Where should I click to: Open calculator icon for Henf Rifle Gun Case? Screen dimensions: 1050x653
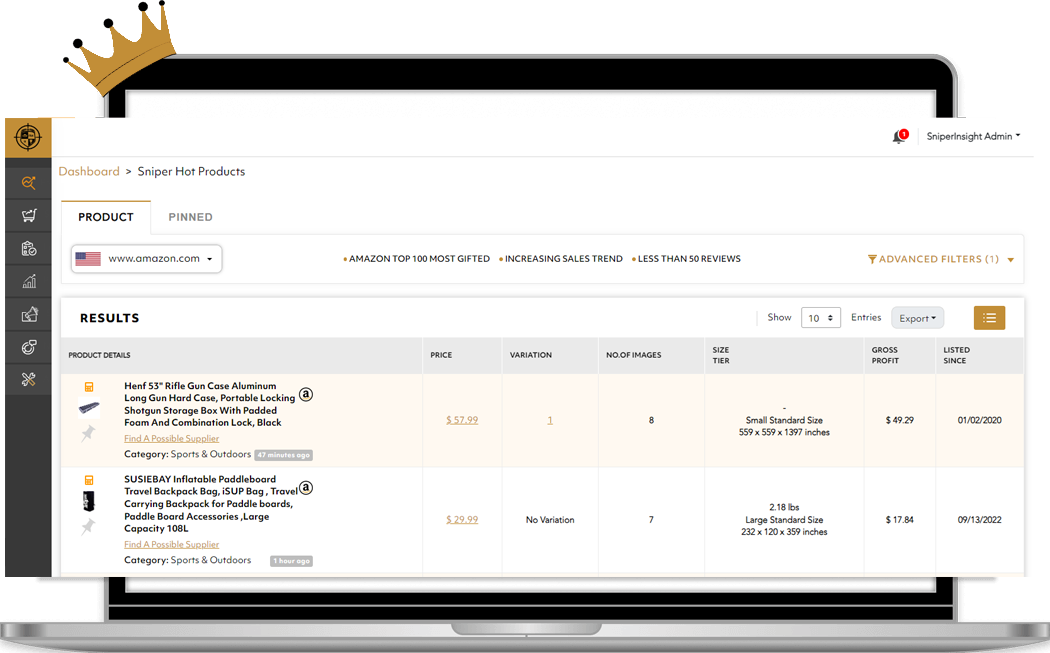(89, 387)
